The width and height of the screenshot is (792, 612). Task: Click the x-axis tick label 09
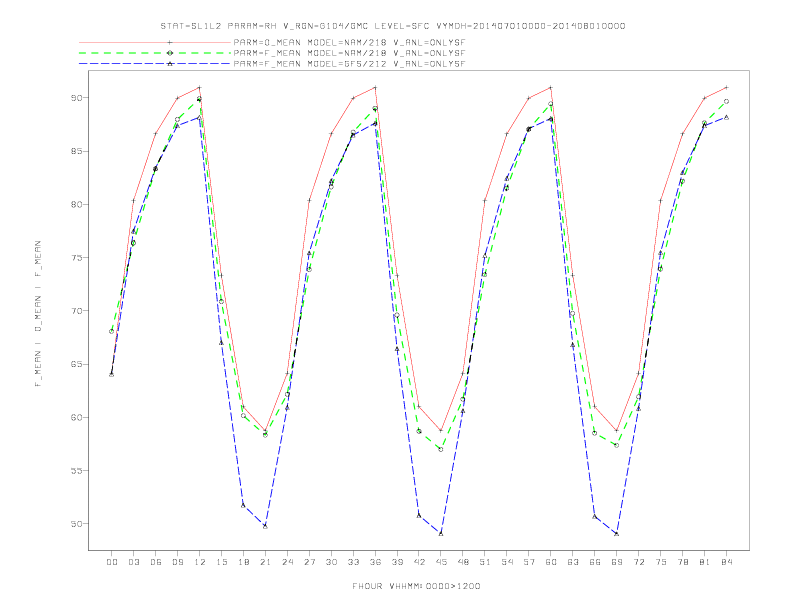point(177,562)
